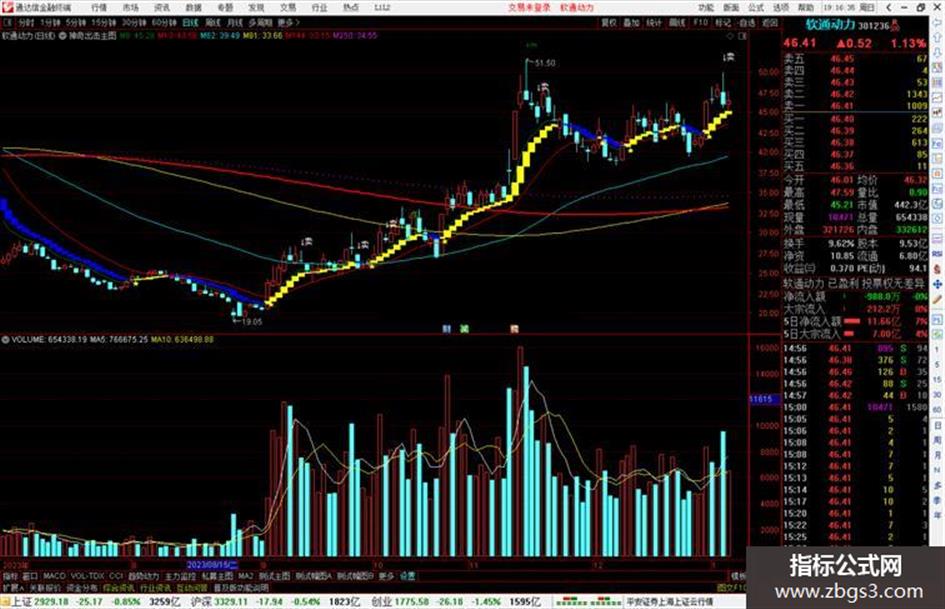Image resolution: width=945 pixels, height=609 pixels.
Task: Open the 多周期 multi-period view
Action: 260,22
